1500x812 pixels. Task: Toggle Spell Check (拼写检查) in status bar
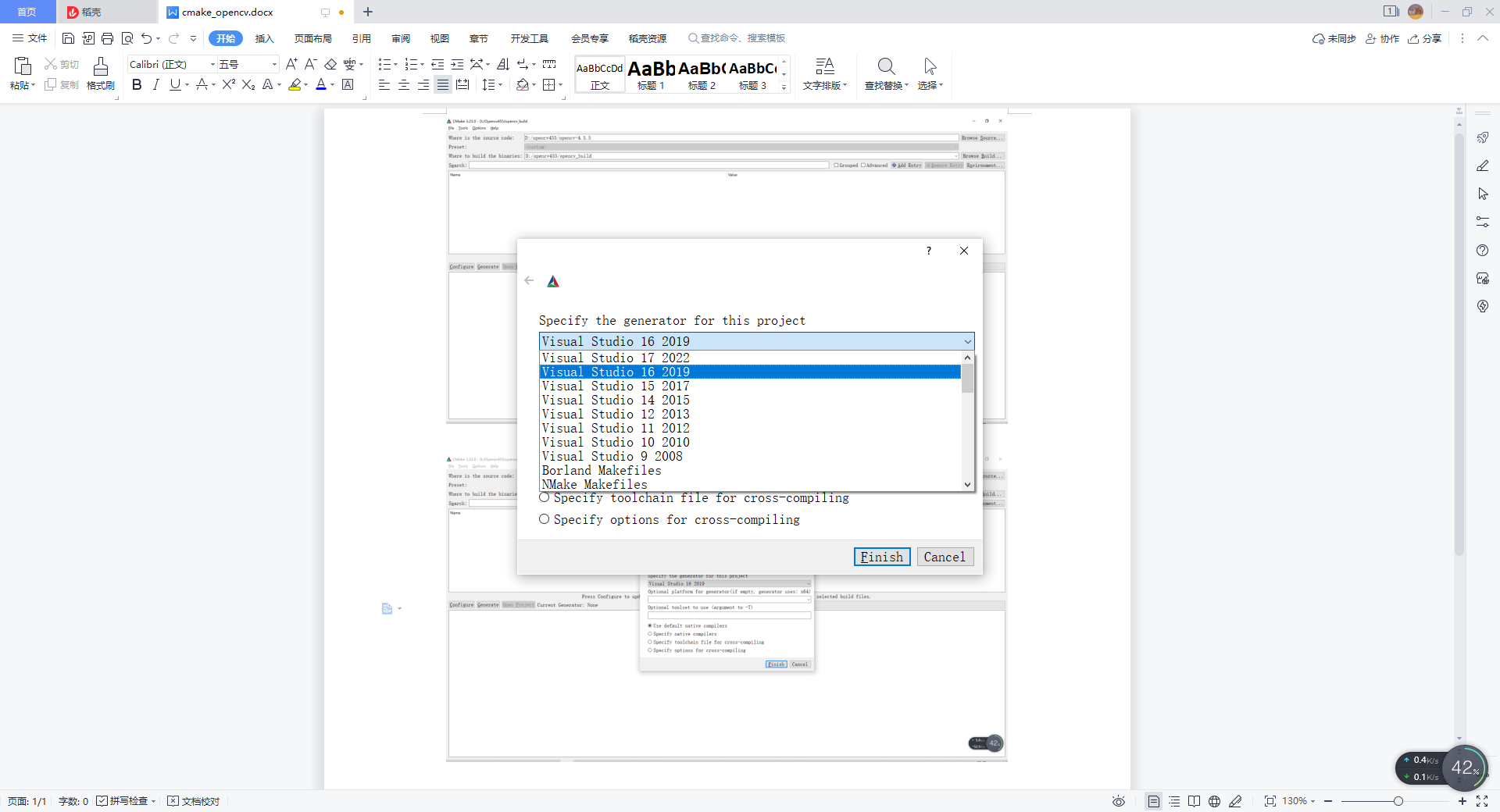click(x=126, y=801)
